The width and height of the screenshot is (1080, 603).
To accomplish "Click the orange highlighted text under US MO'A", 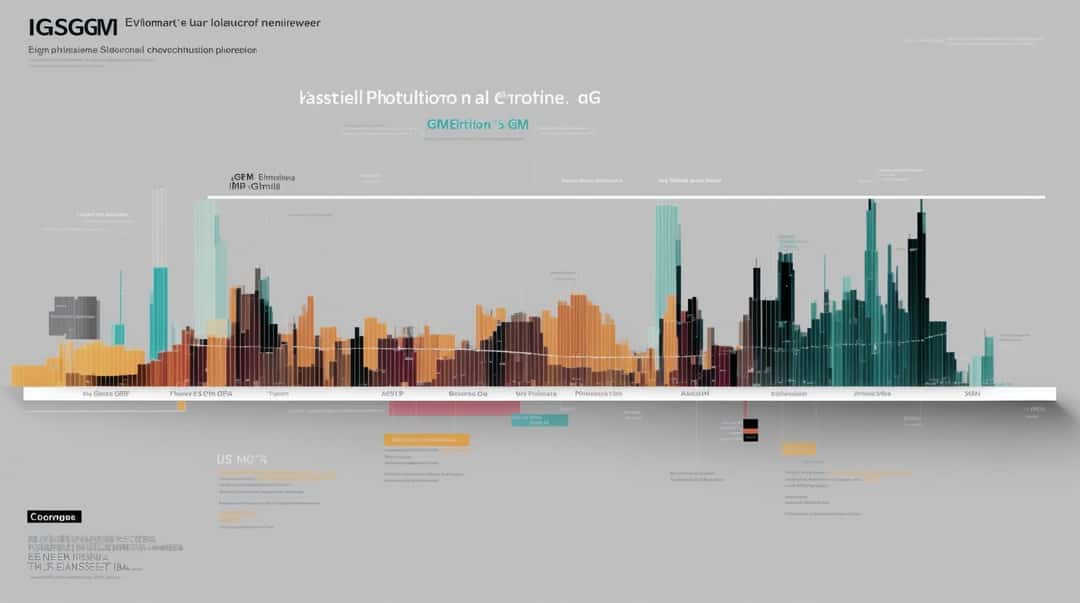I will 278,476.
